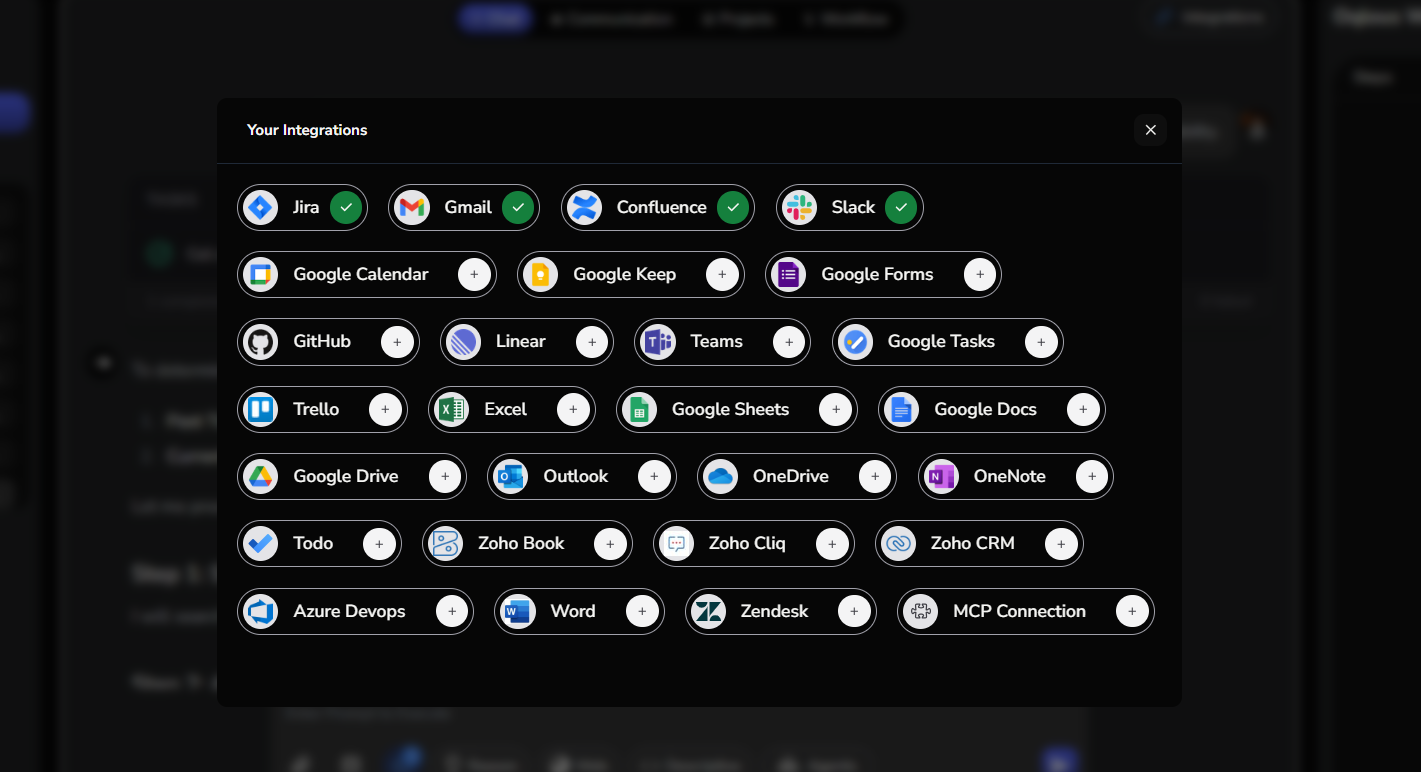Click the Slack logo icon
1421x772 pixels.
click(799, 208)
